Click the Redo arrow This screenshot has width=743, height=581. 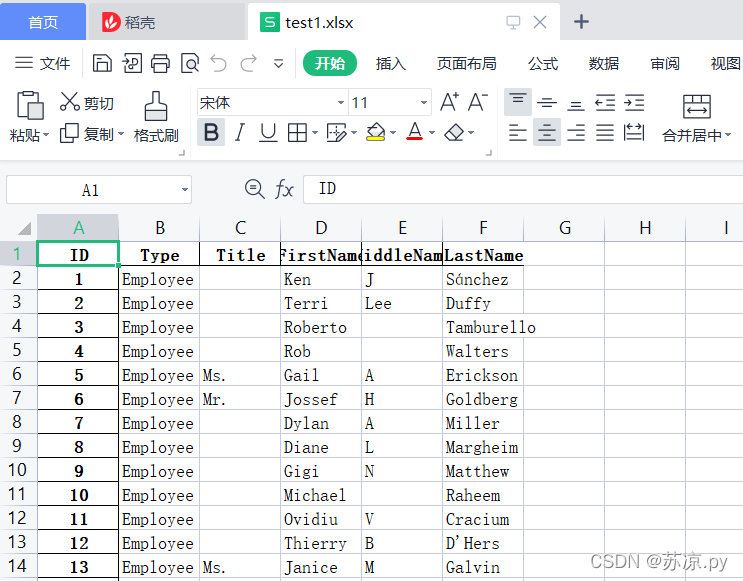point(249,63)
